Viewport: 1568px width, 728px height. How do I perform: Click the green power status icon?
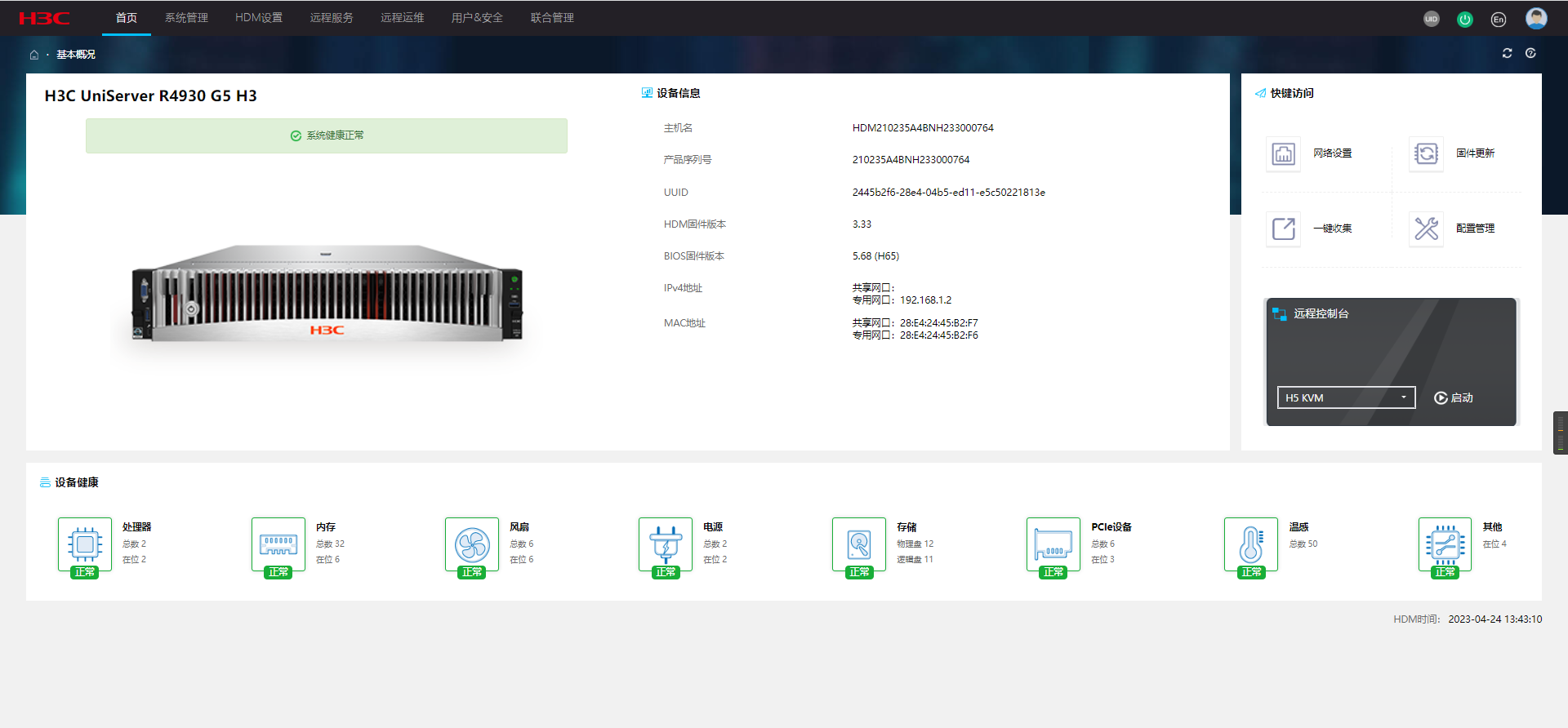(1465, 19)
